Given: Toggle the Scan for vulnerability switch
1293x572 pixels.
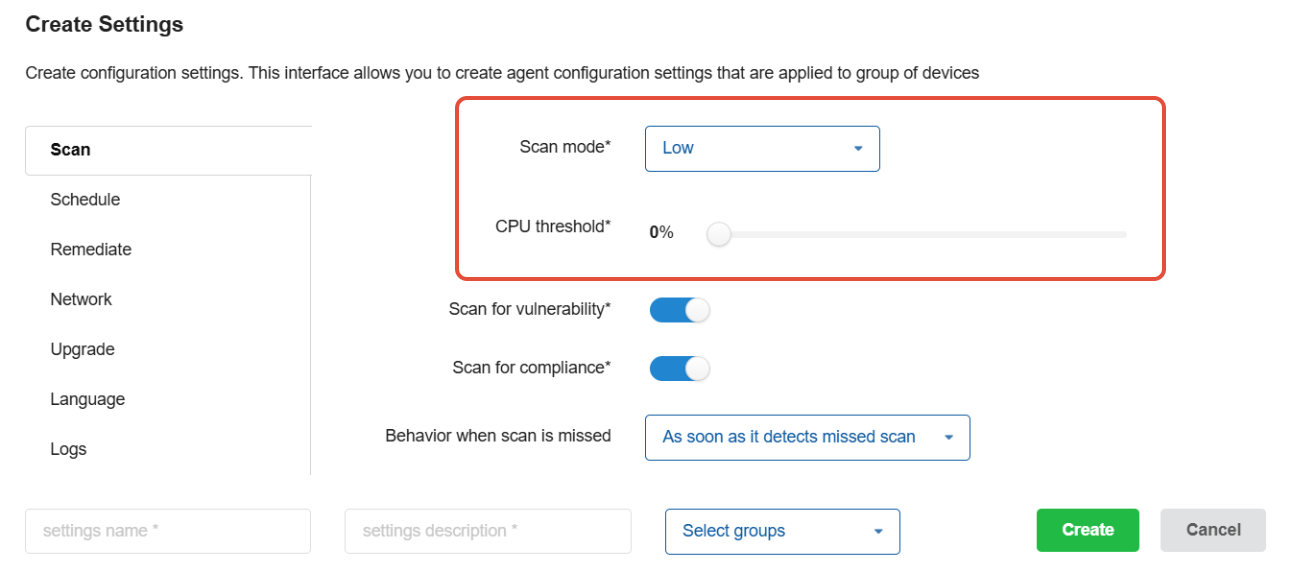Looking at the screenshot, I should point(680,310).
